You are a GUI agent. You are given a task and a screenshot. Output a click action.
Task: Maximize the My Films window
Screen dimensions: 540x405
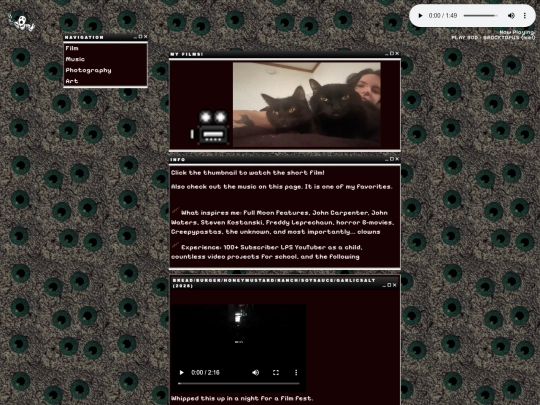pyautogui.click(x=392, y=53)
